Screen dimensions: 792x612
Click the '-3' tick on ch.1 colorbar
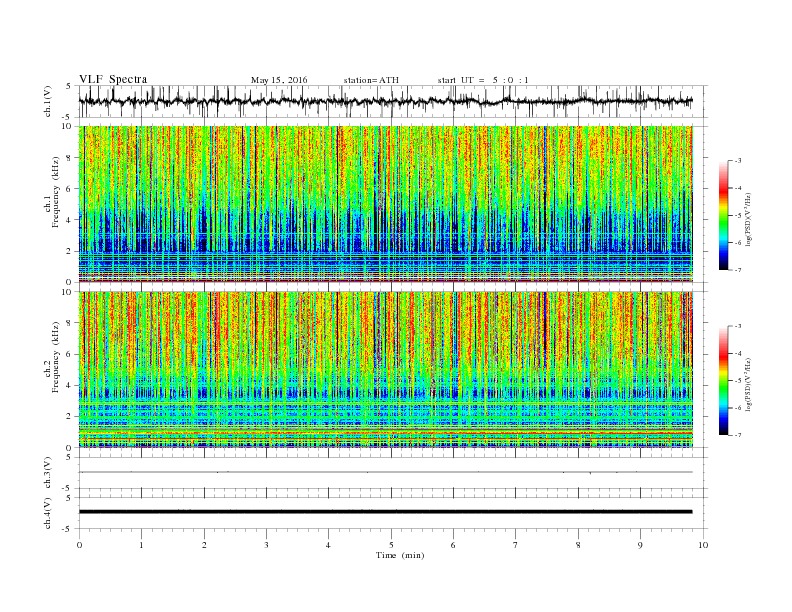[x=737, y=161]
